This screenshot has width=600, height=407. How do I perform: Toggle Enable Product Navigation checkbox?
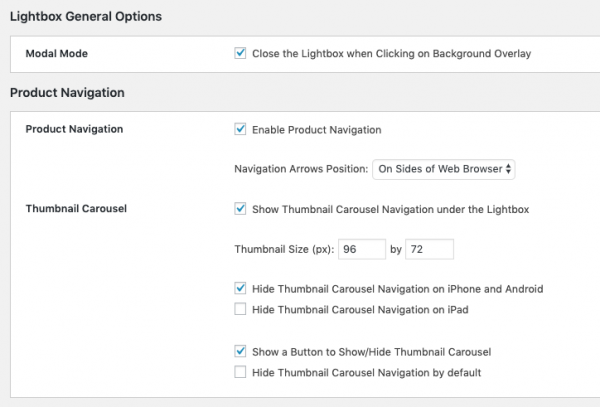point(240,129)
